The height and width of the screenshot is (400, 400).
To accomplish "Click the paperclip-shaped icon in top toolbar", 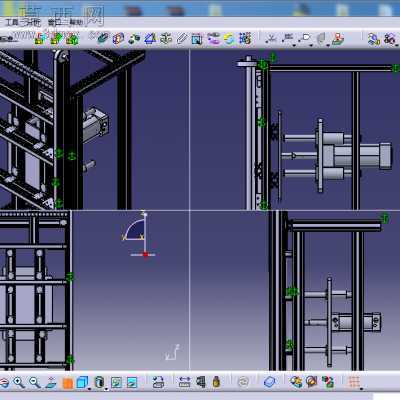I will [x=181, y=39].
